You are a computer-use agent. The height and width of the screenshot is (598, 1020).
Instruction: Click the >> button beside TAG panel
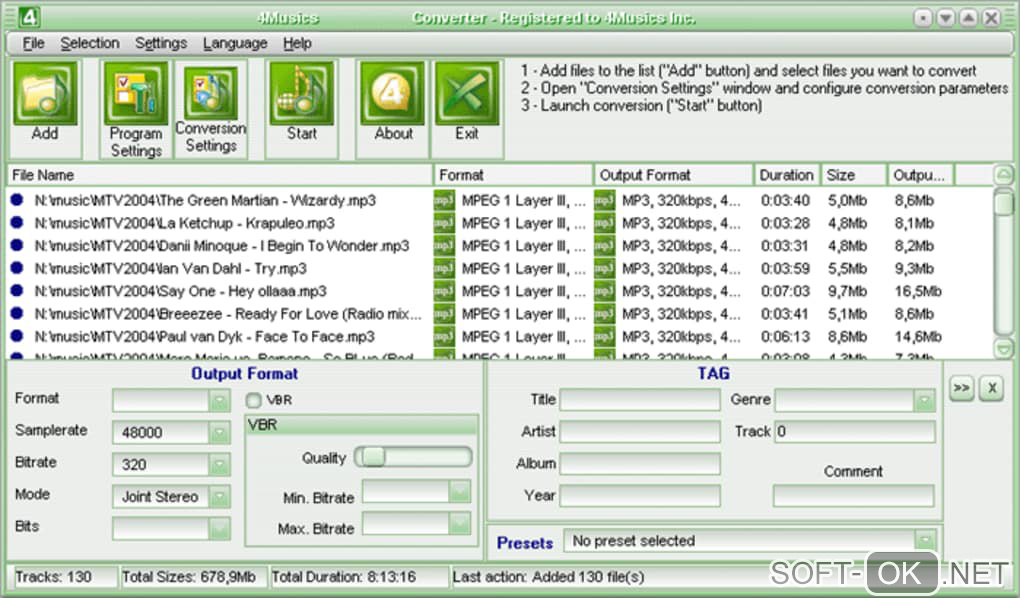point(961,388)
